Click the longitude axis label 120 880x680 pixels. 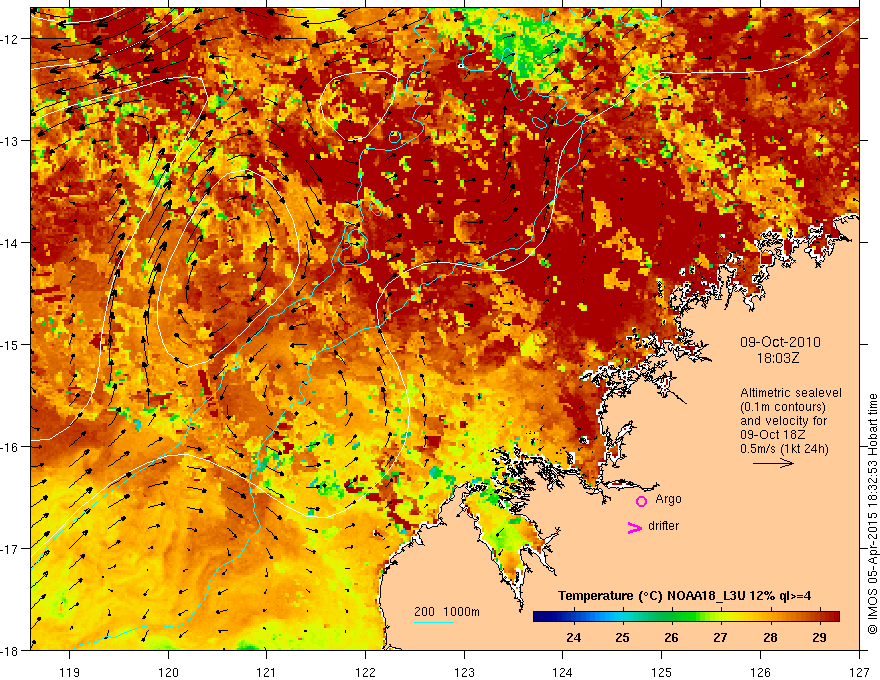(x=168, y=672)
